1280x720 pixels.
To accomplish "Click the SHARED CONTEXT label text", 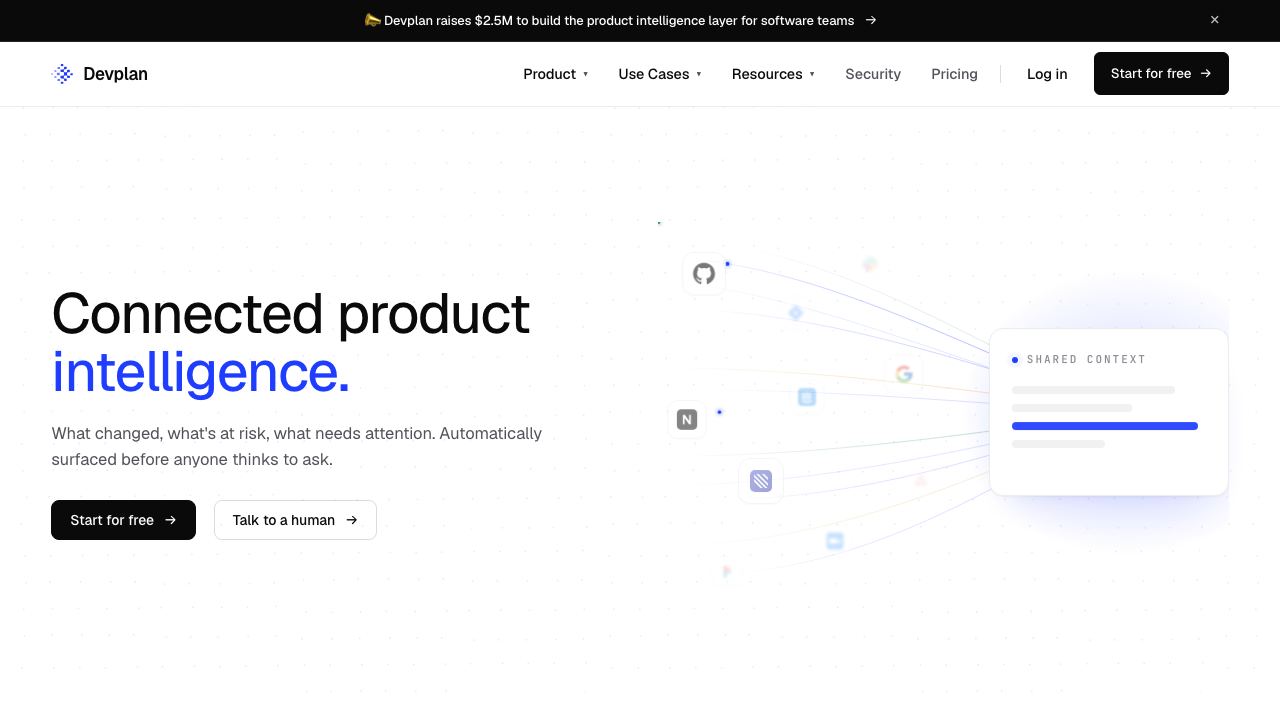I will [1086, 359].
